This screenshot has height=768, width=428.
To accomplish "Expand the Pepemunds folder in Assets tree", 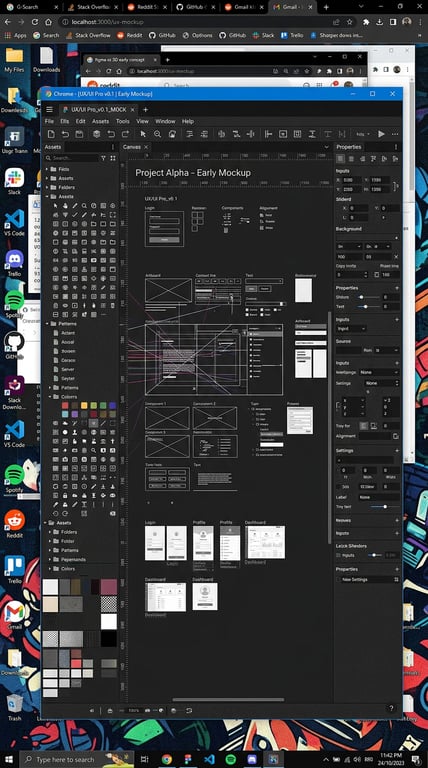I will coord(50,559).
